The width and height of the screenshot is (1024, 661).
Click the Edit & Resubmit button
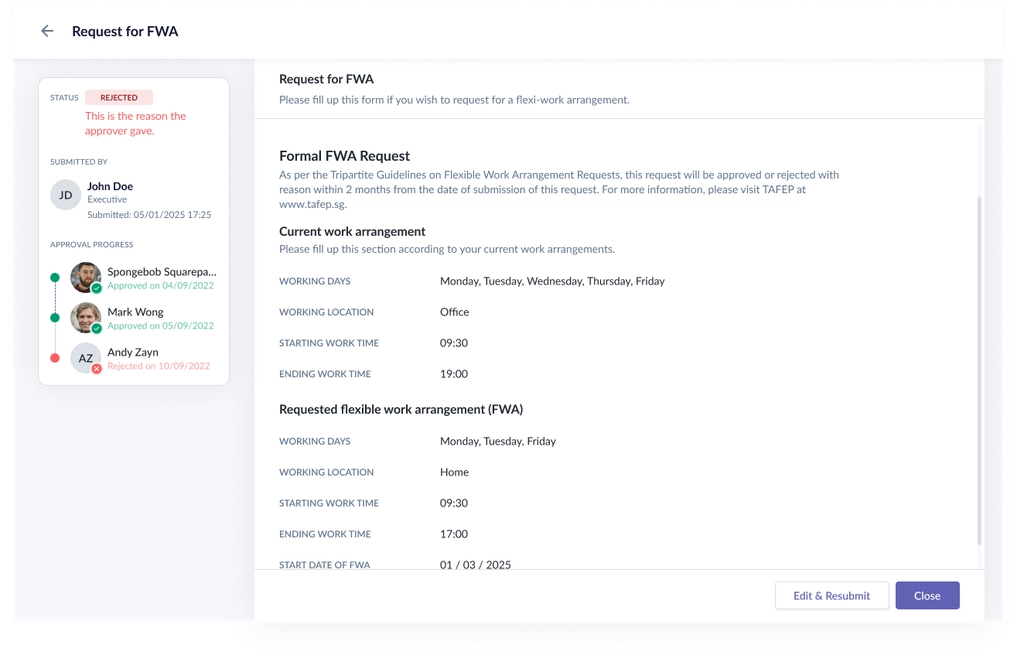pyautogui.click(x=831, y=596)
